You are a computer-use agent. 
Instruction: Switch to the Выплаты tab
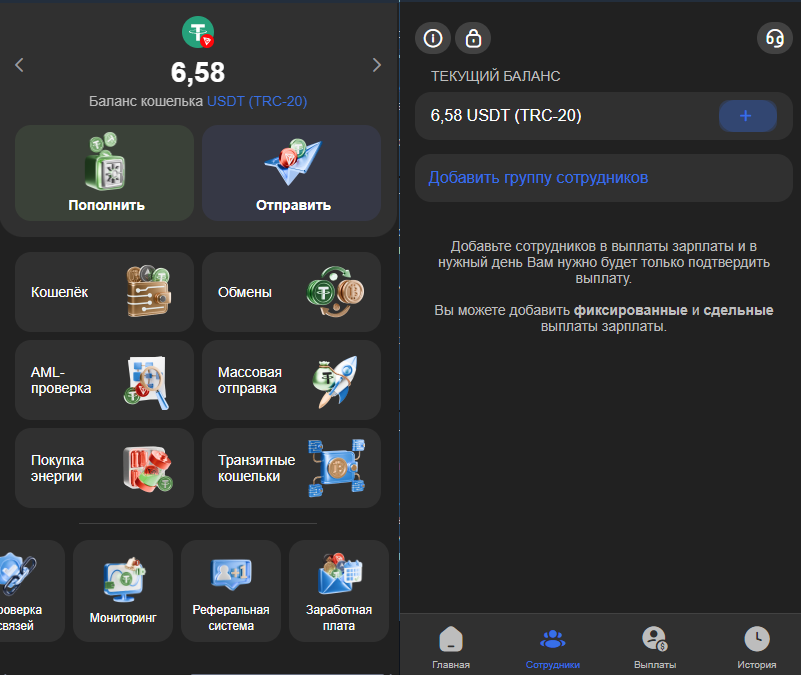pos(655,647)
